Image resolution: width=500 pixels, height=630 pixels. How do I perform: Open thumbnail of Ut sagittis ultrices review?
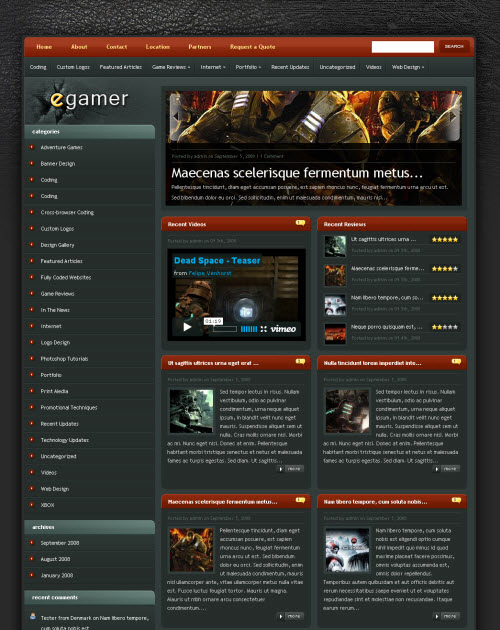coord(335,246)
